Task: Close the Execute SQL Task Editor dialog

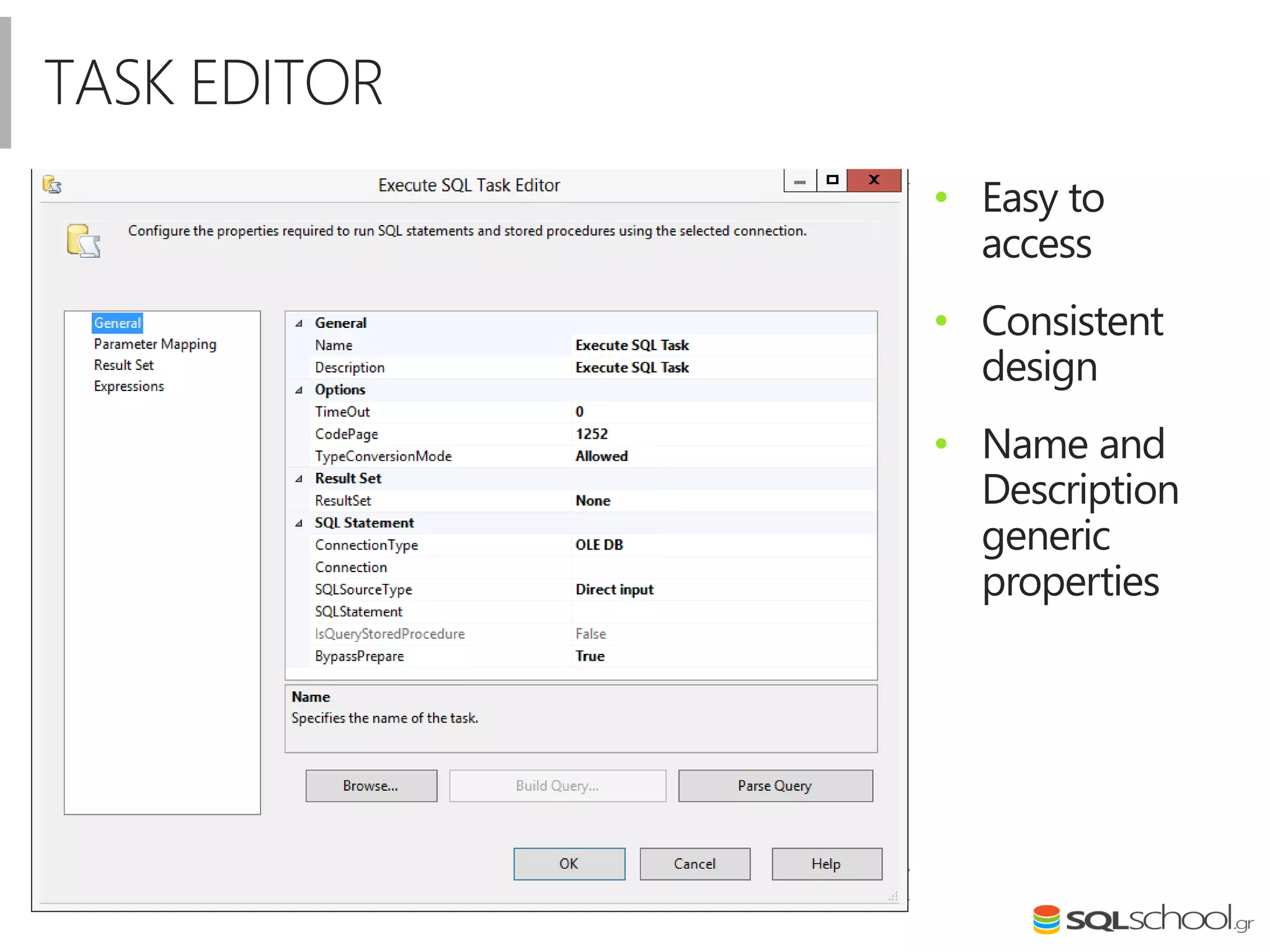Action: coord(874,180)
